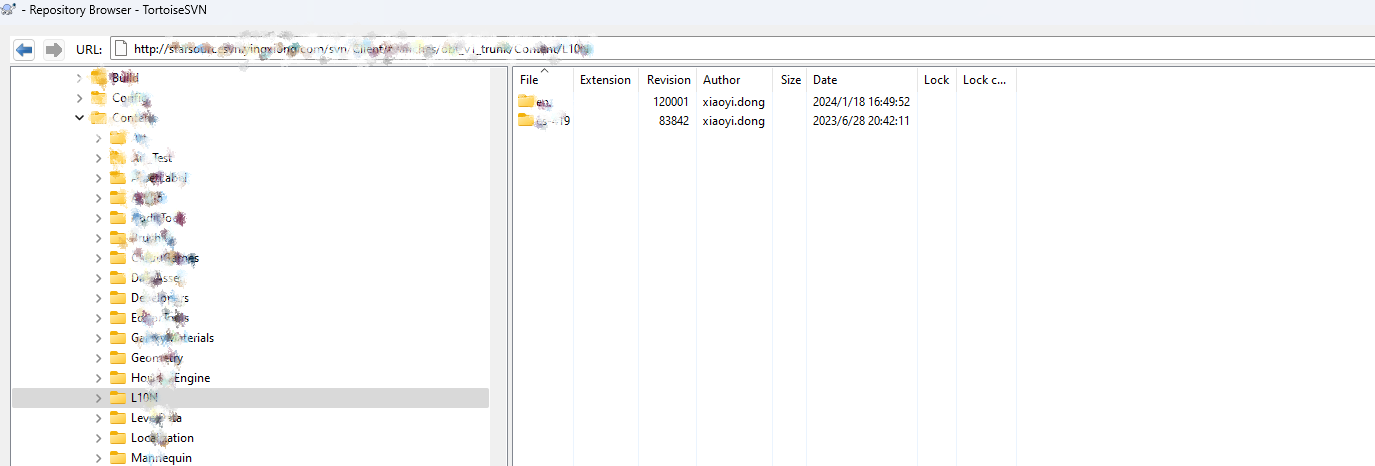Sort list by Author column header

(x=721, y=80)
